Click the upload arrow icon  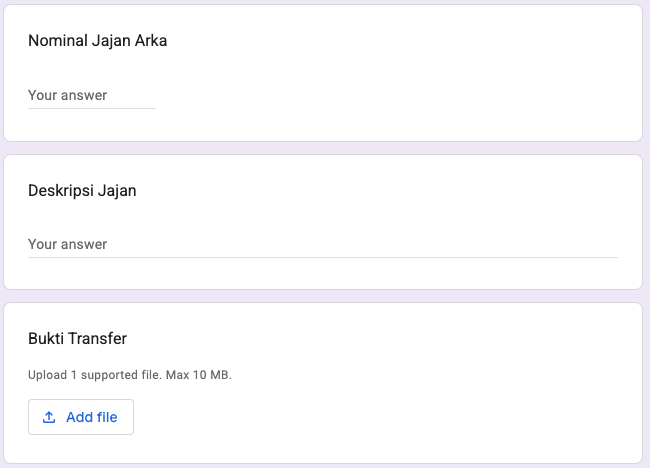tap(49, 417)
